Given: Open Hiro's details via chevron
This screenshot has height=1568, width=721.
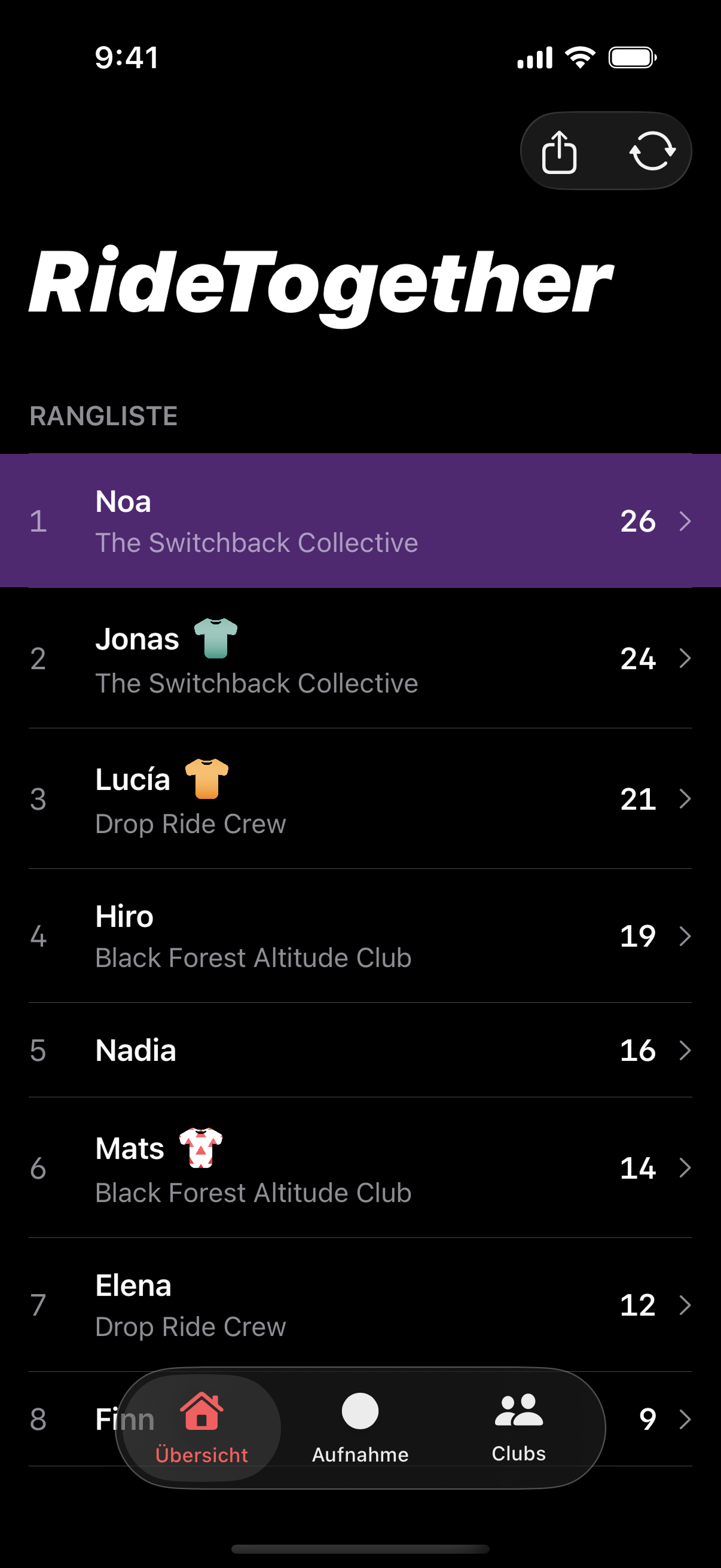Looking at the screenshot, I should (685, 936).
